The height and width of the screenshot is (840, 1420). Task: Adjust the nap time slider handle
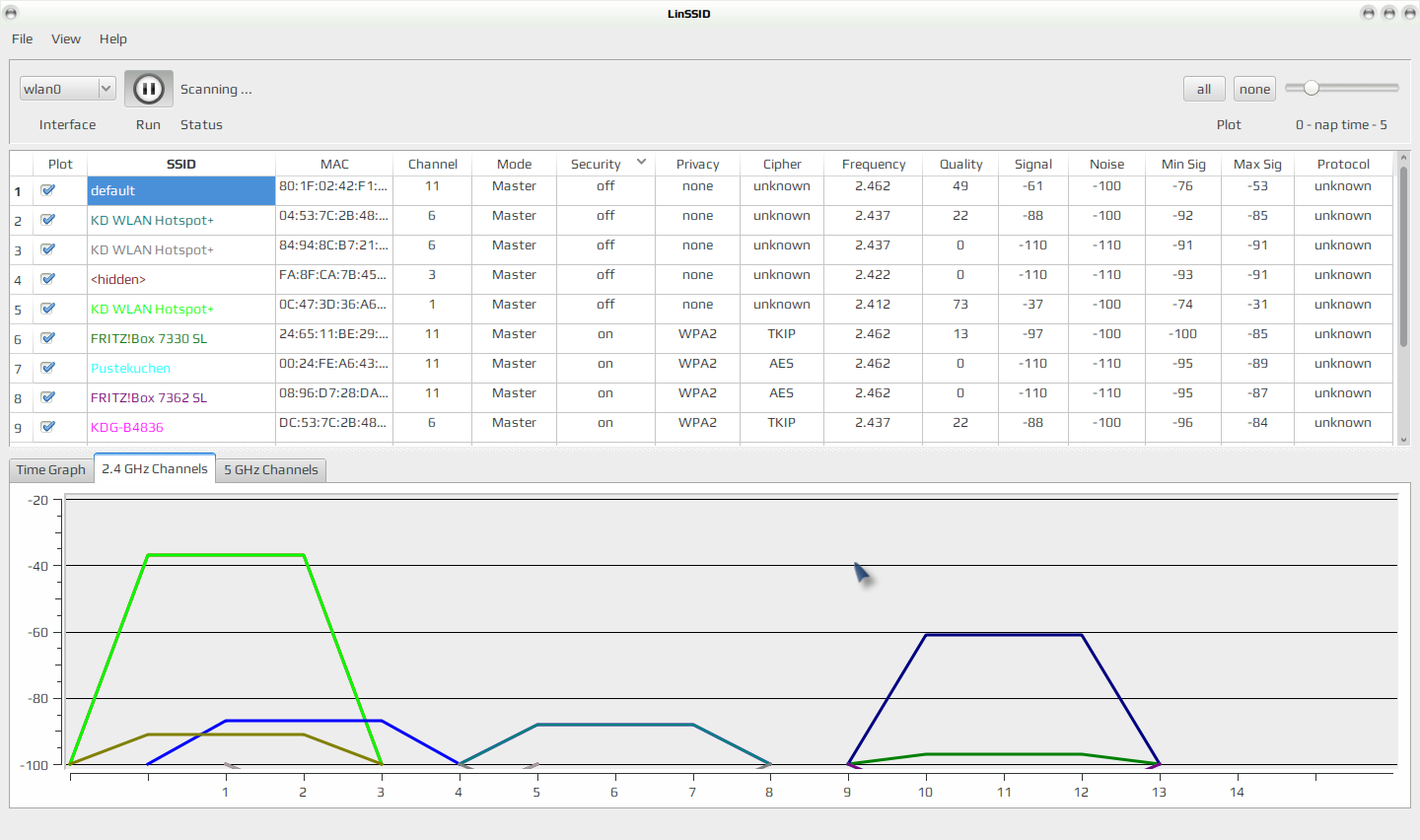(1311, 88)
